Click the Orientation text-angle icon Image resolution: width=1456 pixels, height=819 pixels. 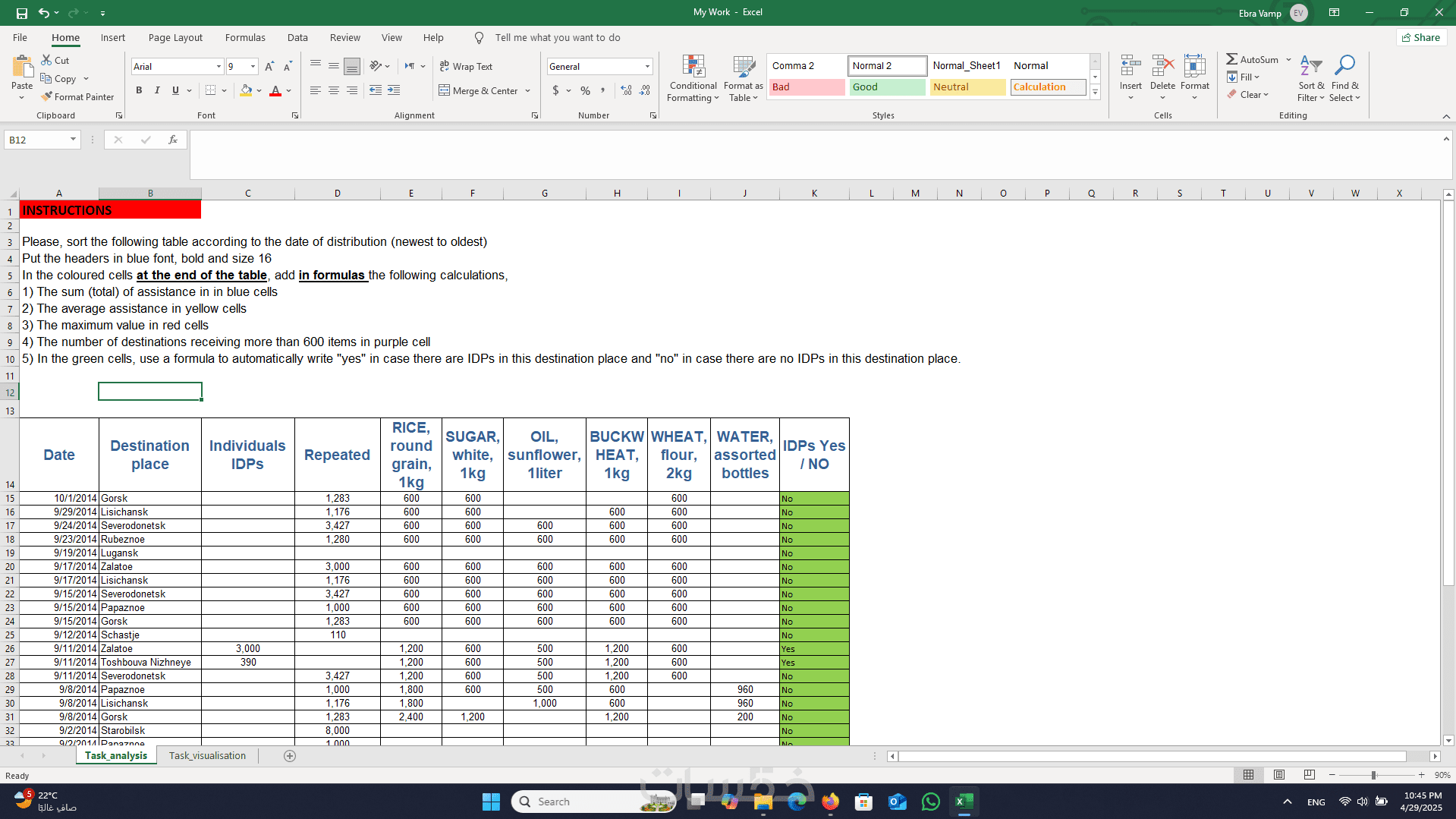(x=376, y=66)
